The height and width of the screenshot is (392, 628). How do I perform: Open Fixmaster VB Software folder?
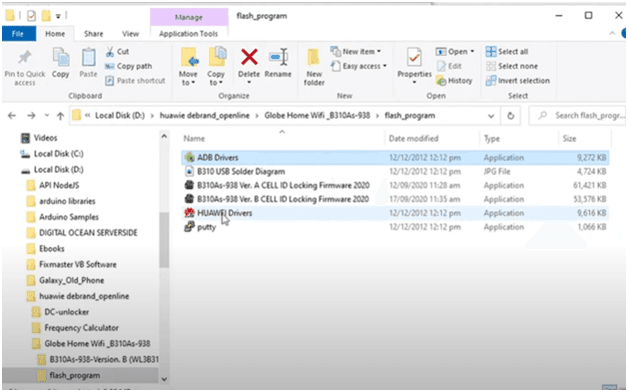(71, 265)
